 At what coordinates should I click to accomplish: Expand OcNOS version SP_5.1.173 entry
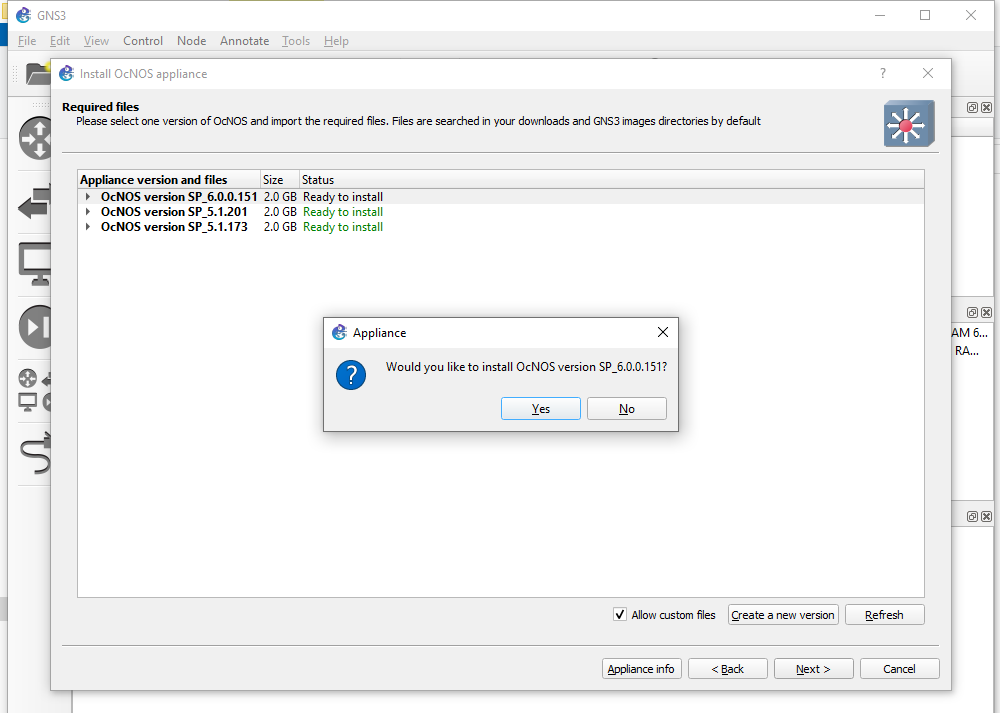click(87, 226)
